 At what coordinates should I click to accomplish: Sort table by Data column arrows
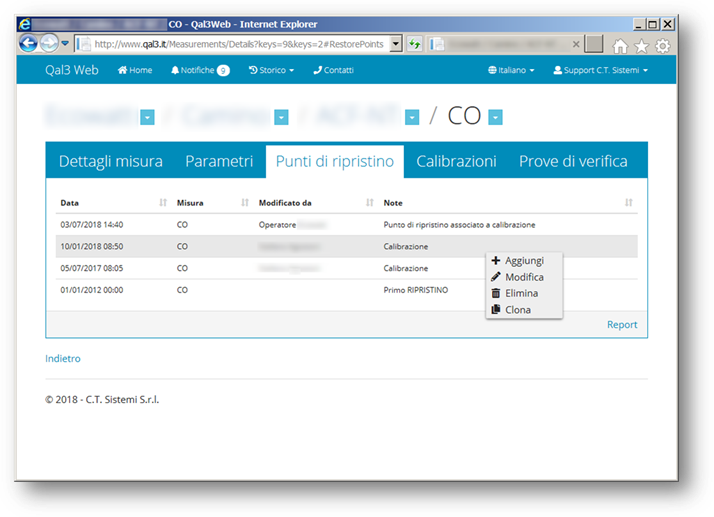coord(163,203)
